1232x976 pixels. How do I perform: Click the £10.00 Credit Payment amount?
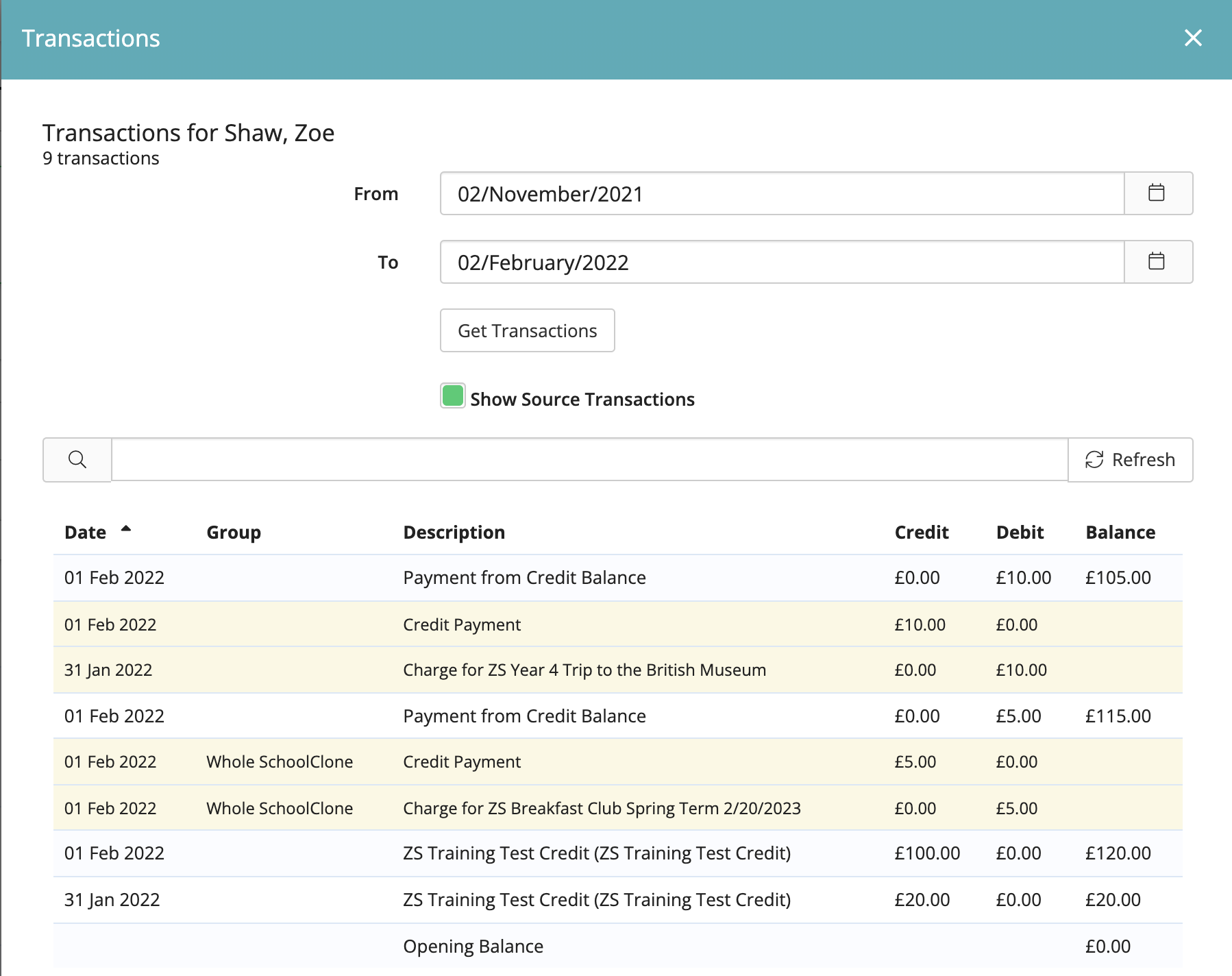click(920, 625)
